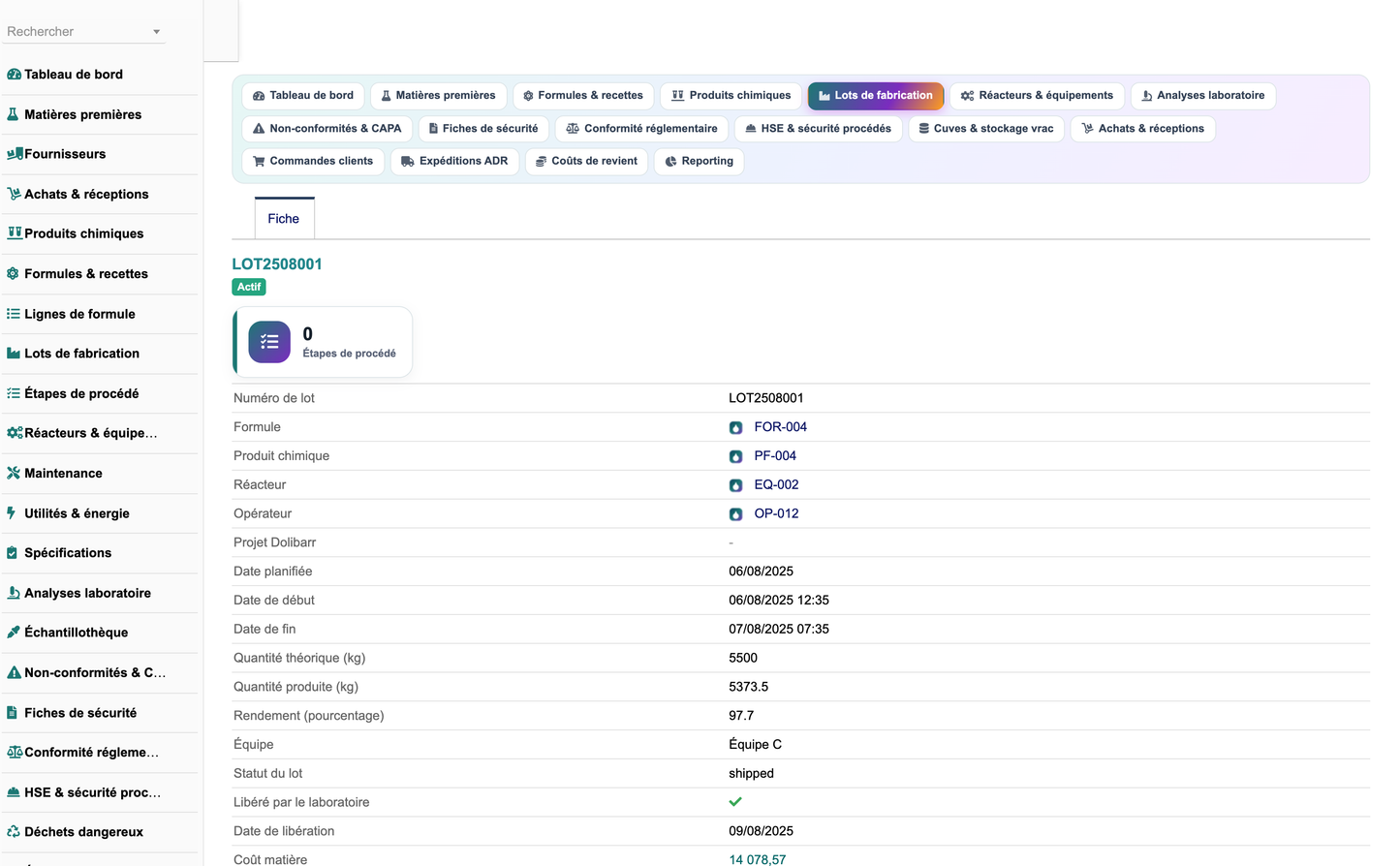1400x866 pixels.
Task: Select the Fiche tab
Action: pos(284,219)
